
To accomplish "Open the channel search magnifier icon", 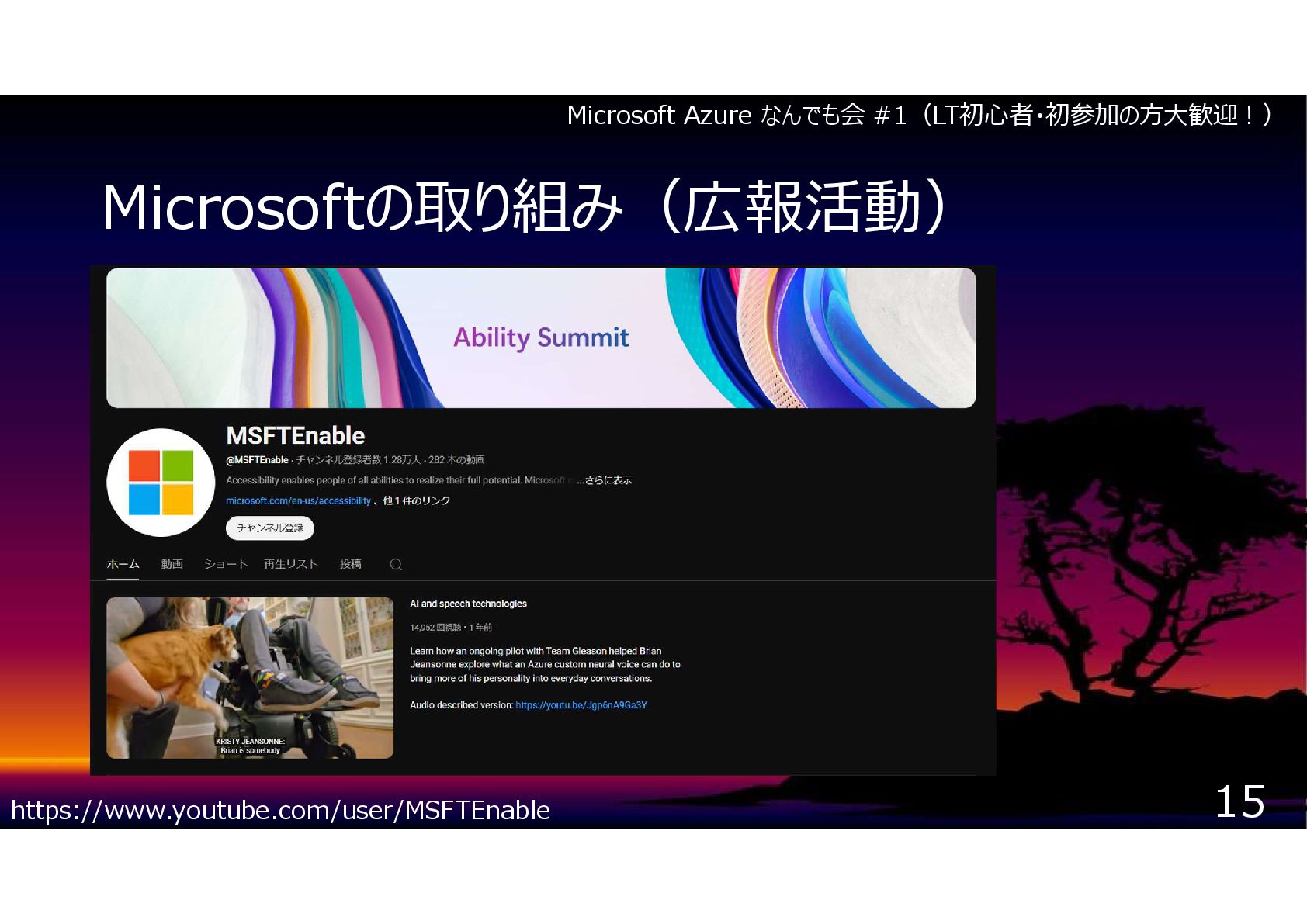I will (396, 564).
